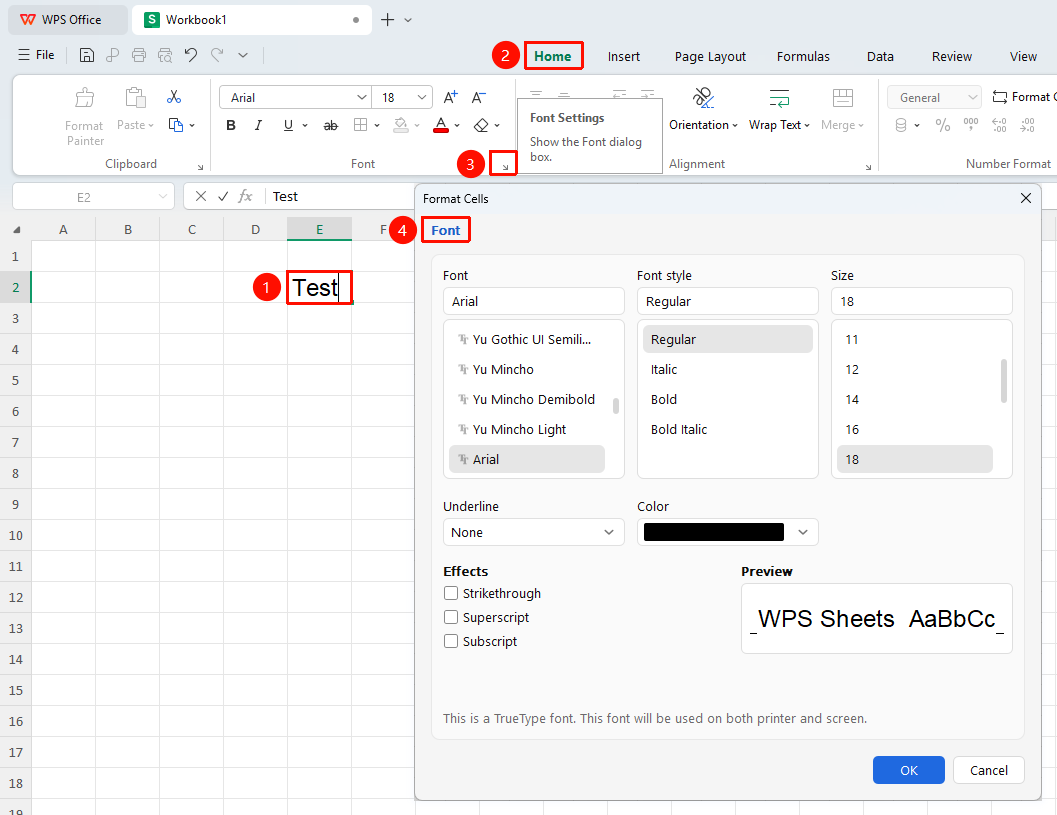Open the Page Layout tab
1057x815 pixels.
[x=710, y=57]
